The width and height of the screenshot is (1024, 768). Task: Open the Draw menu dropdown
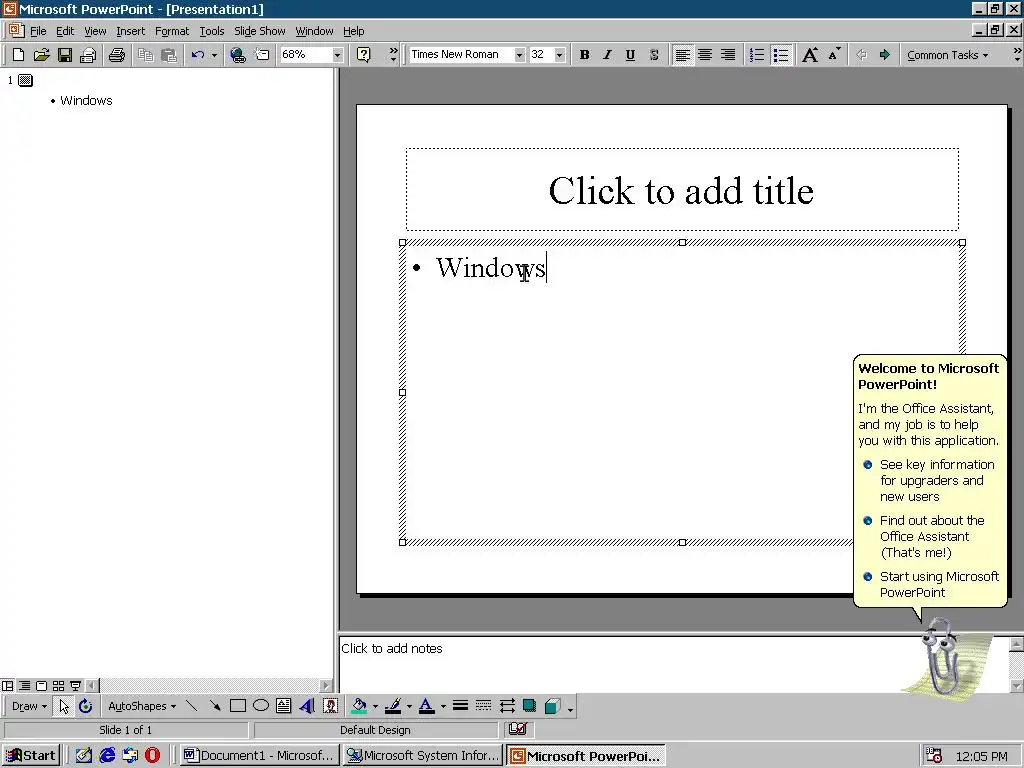[x=29, y=706]
